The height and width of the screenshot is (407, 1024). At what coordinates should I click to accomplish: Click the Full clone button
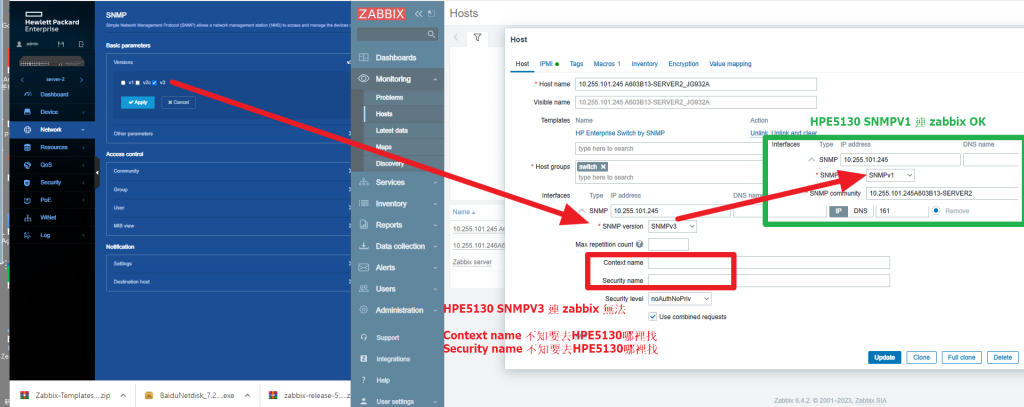(x=961, y=357)
